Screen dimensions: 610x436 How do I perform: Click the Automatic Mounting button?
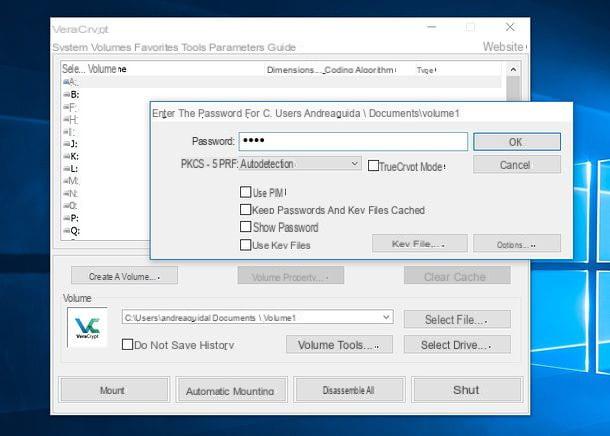[x=231, y=390]
